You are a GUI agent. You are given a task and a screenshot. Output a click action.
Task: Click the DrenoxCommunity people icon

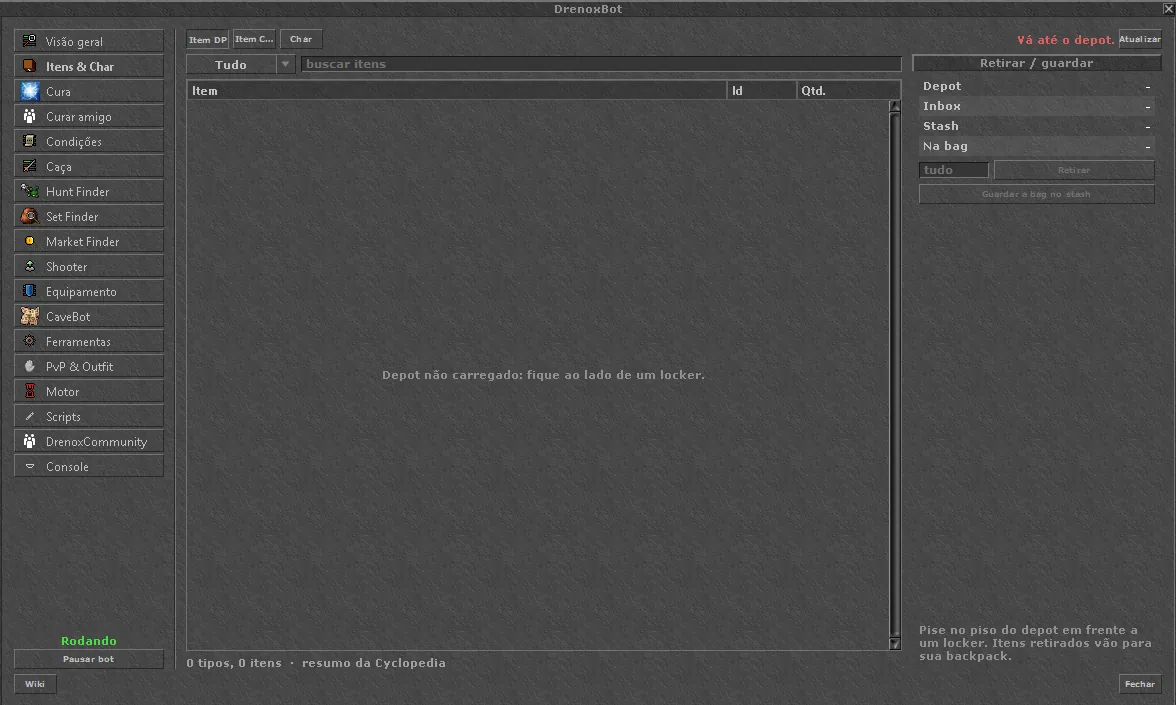(29, 441)
